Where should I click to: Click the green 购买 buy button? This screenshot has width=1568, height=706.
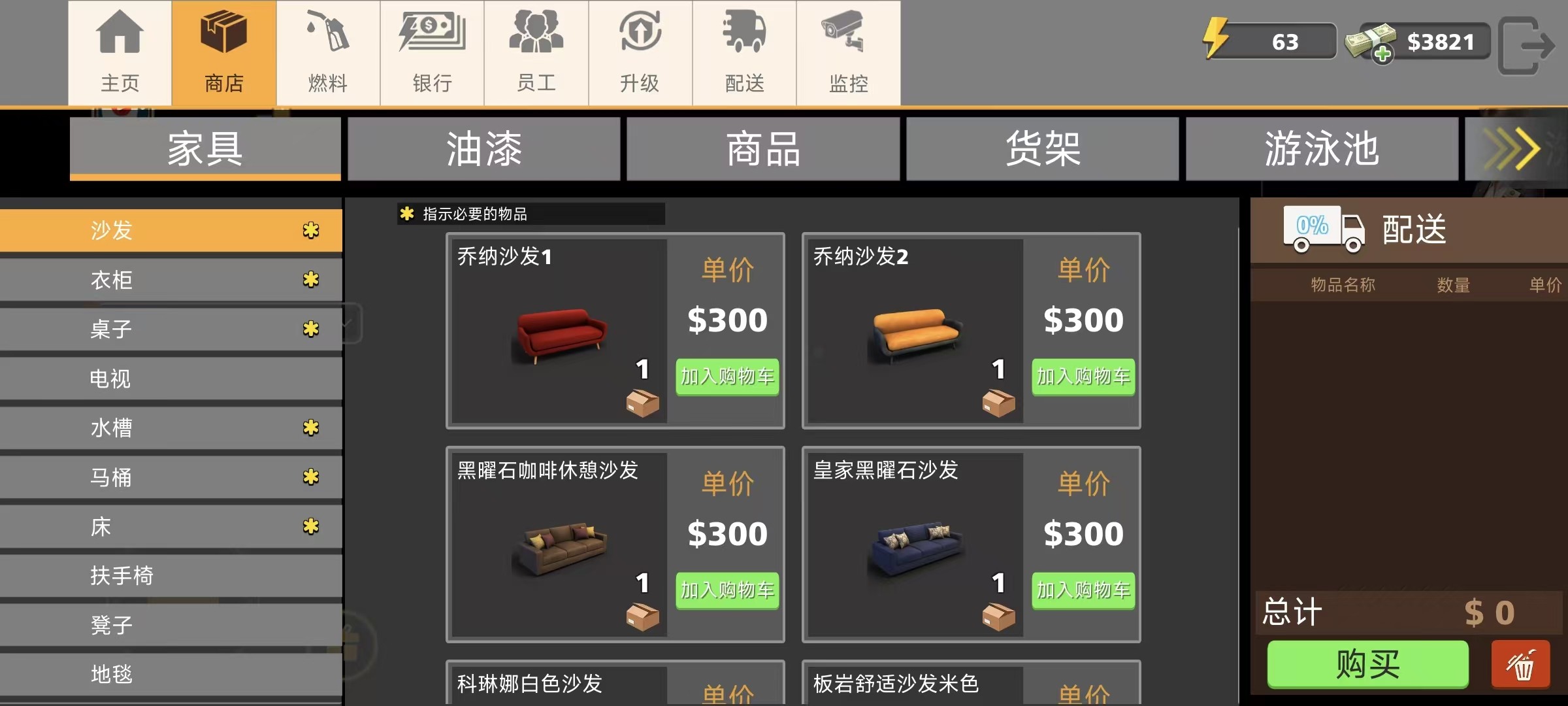click(1368, 664)
